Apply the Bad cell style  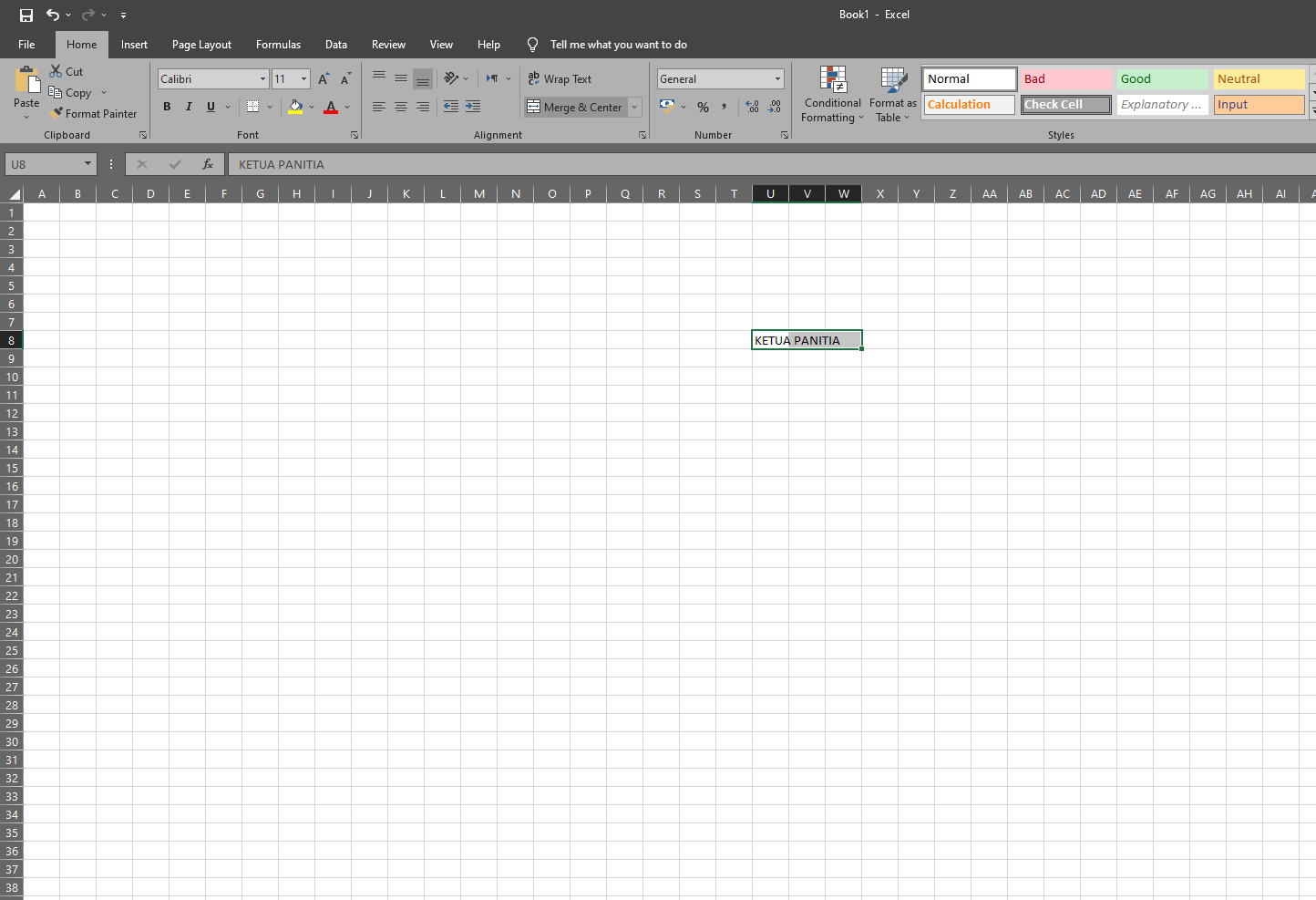coord(1065,78)
